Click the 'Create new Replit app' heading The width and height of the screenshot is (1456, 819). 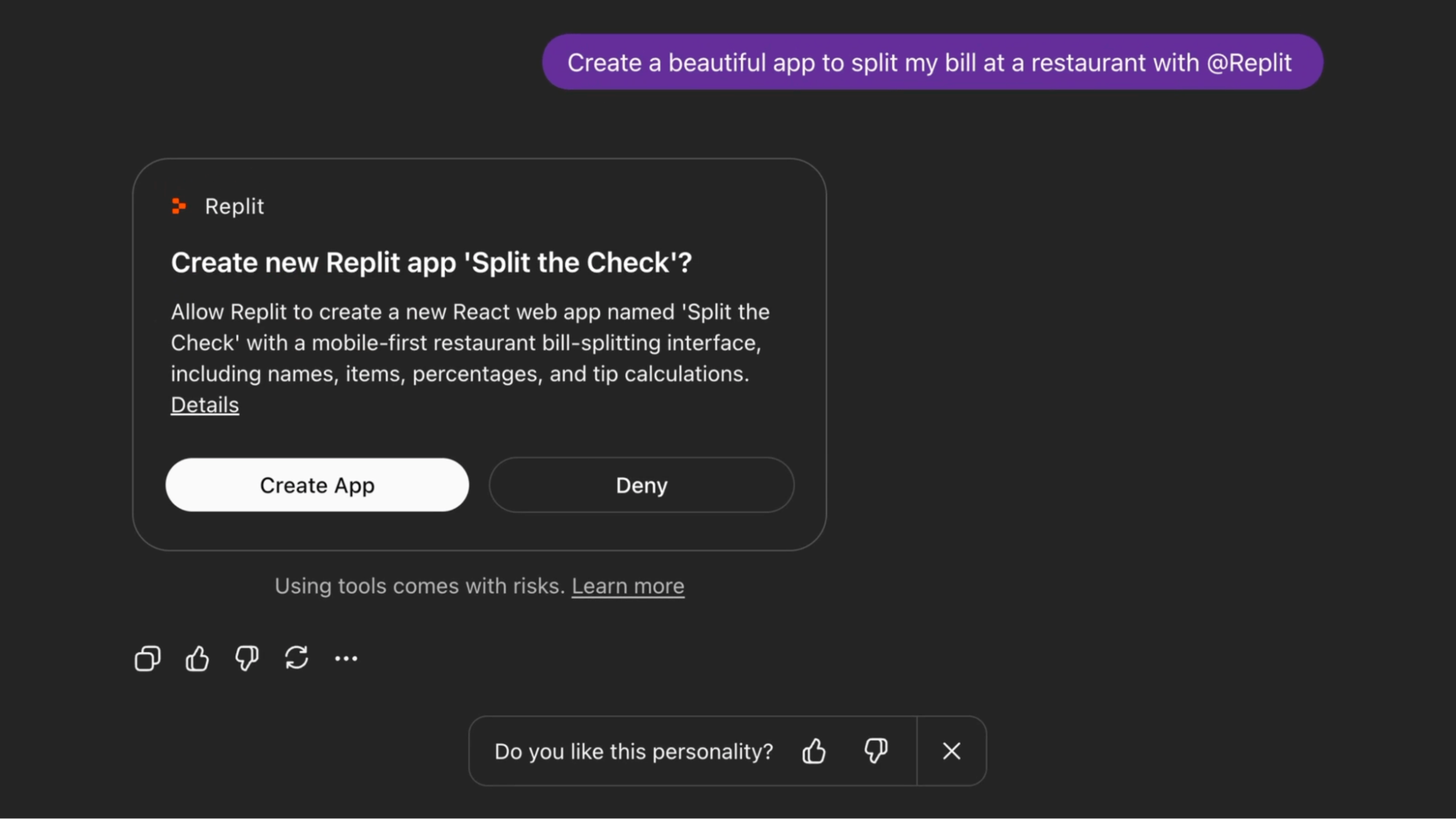pos(431,263)
